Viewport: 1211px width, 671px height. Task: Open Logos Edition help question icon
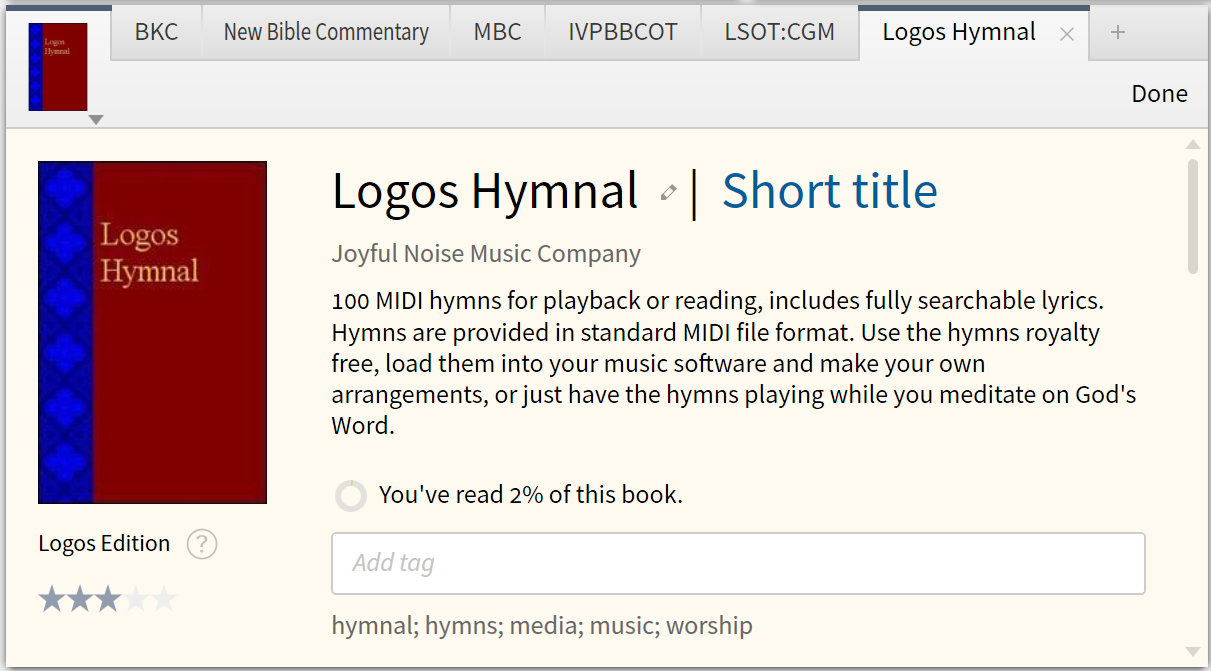click(202, 544)
